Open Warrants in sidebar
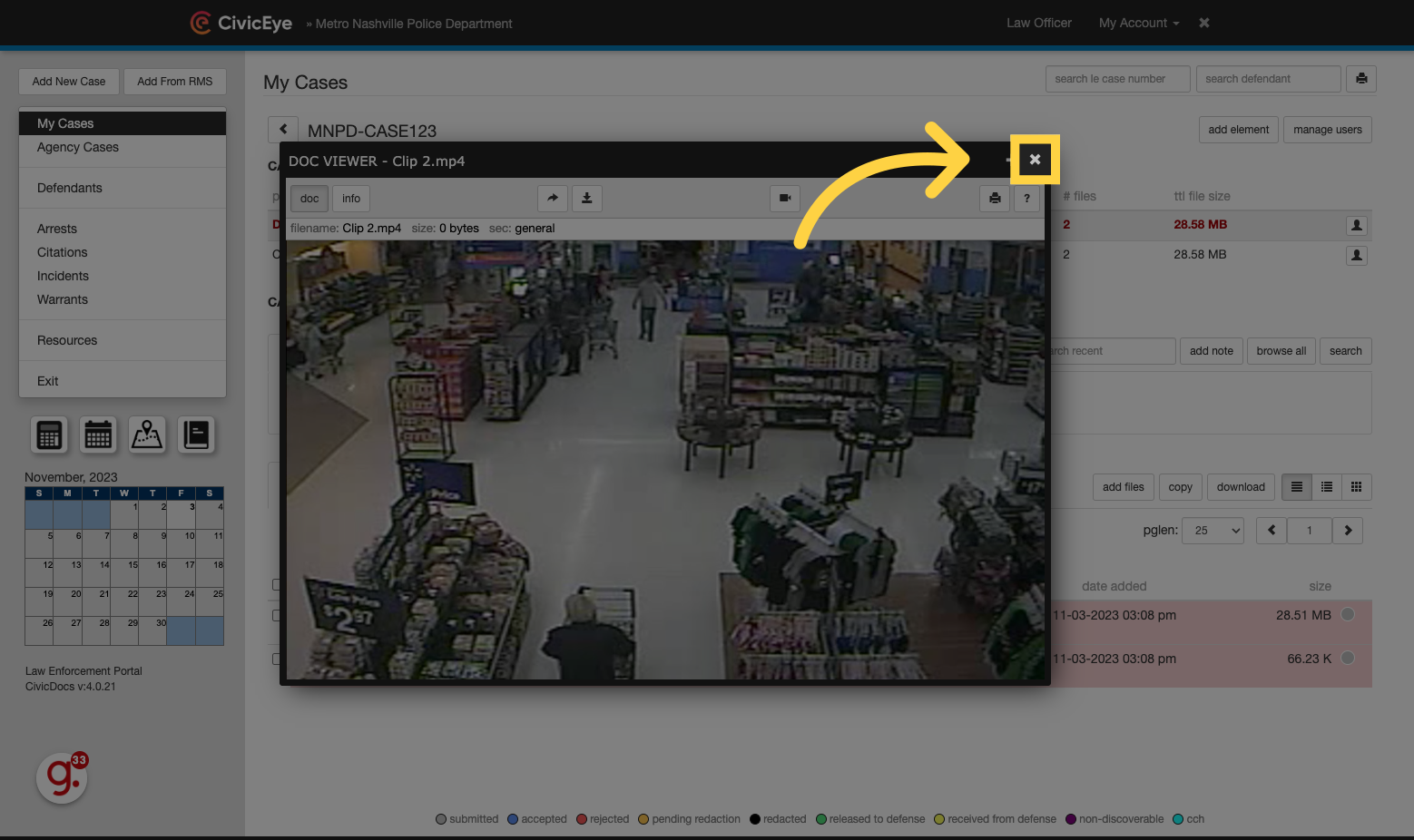The width and height of the screenshot is (1414, 840). point(123,299)
